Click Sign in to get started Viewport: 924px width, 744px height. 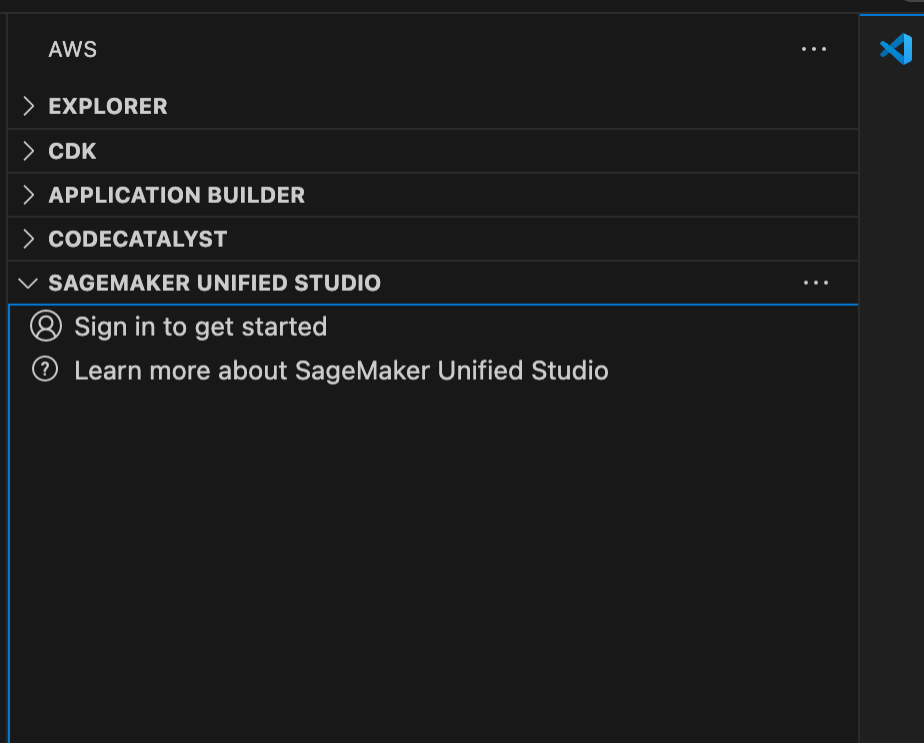tap(198, 326)
